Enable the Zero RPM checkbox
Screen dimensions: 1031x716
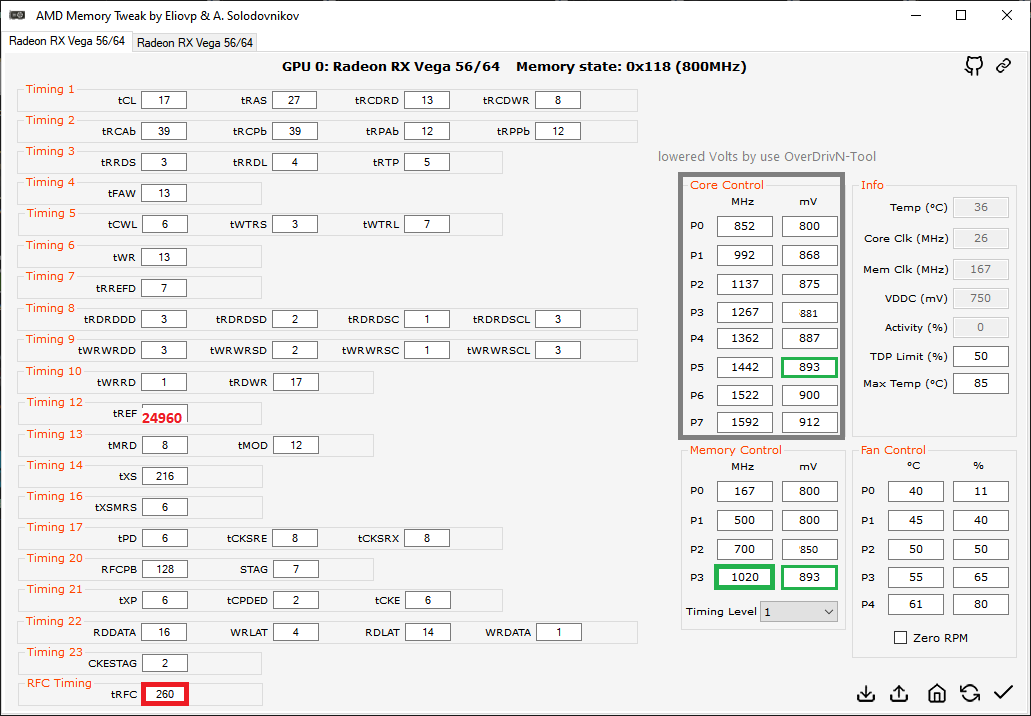click(x=900, y=638)
